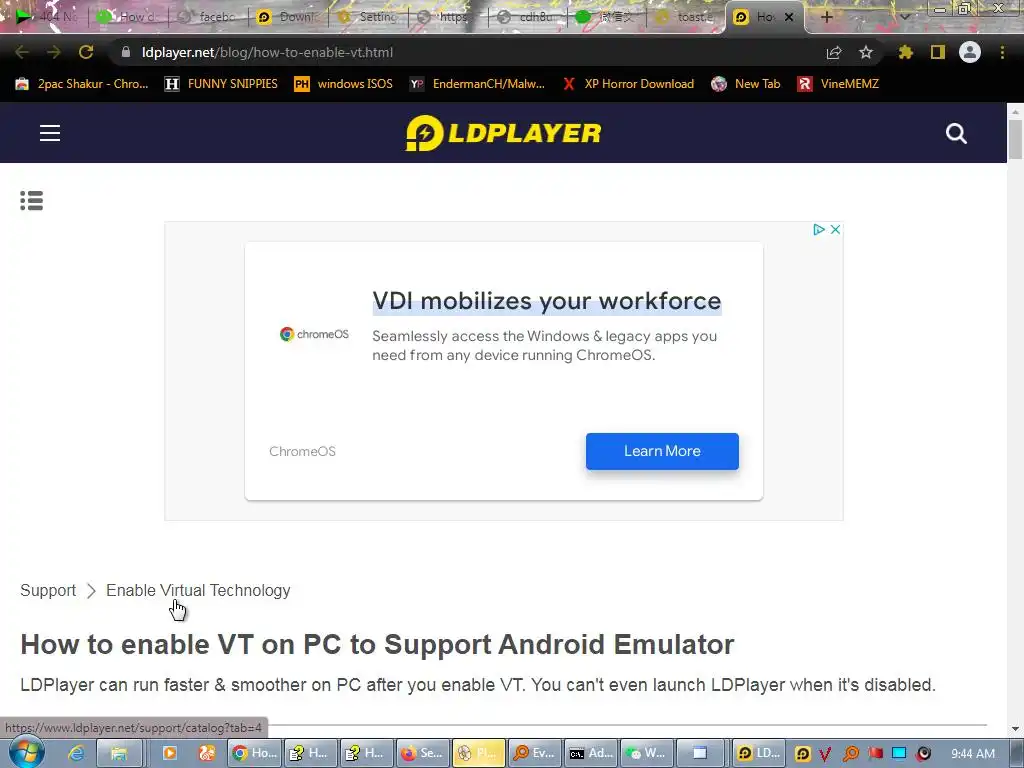Go back to the previous page

pyautogui.click(x=22, y=52)
